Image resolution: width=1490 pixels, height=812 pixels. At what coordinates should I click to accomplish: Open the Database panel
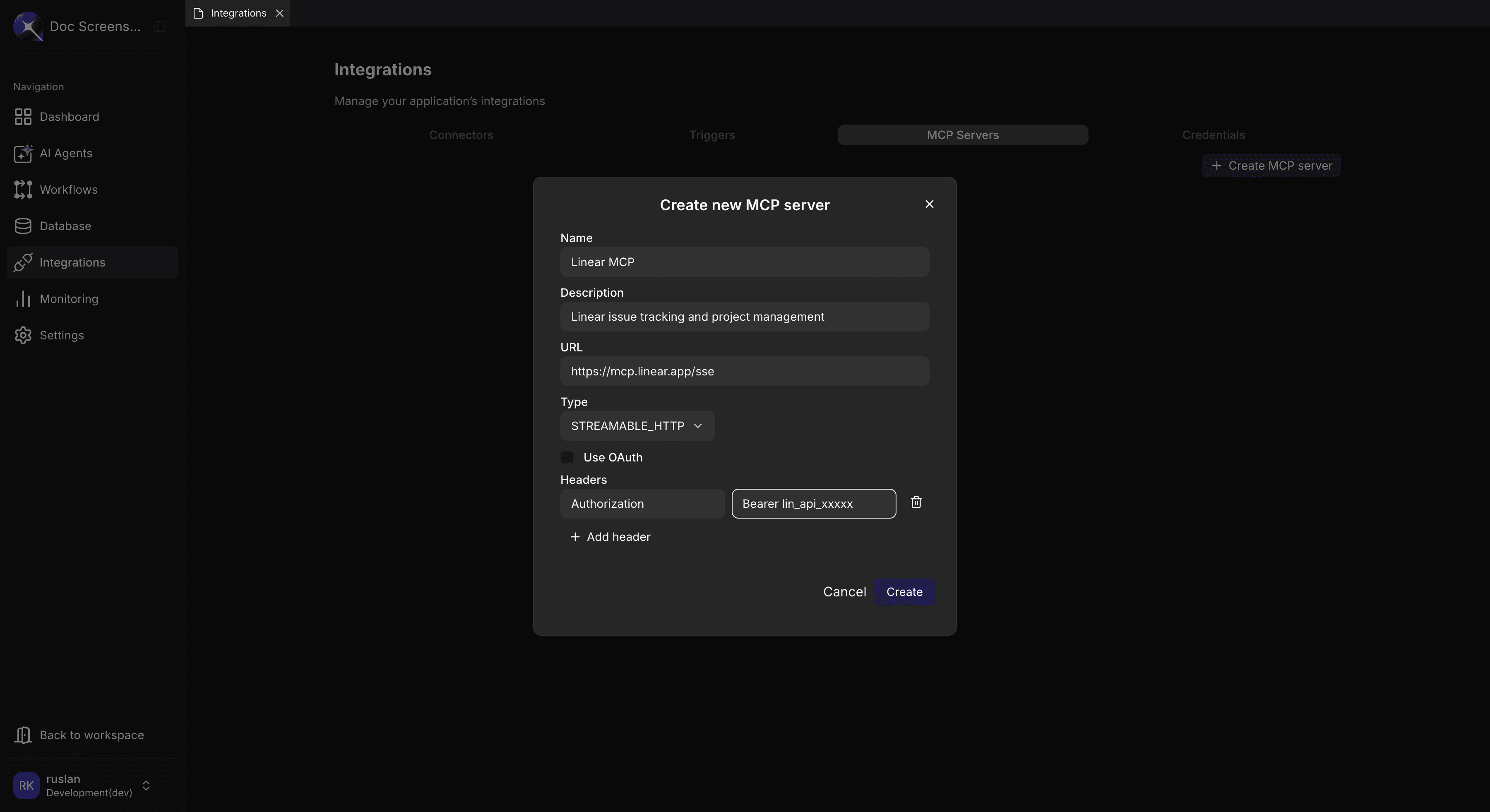coord(65,226)
